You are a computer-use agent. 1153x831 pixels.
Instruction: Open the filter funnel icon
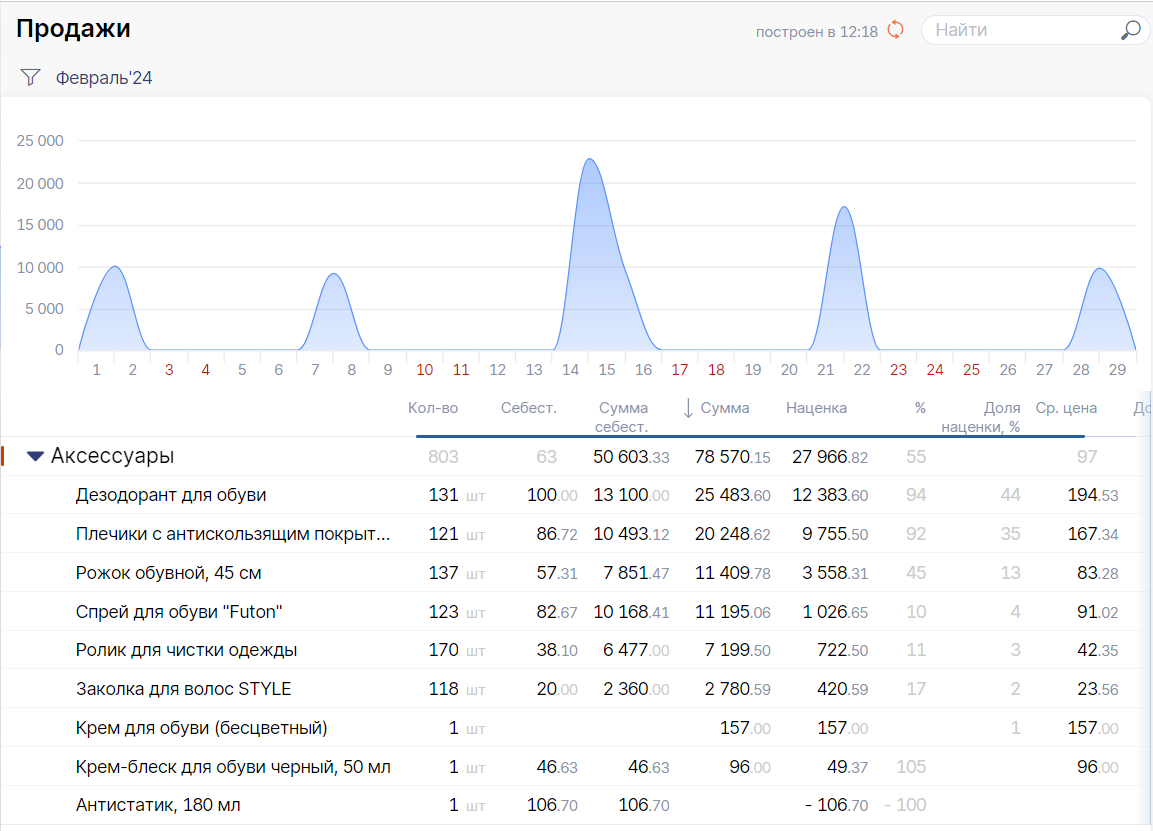point(30,77)
